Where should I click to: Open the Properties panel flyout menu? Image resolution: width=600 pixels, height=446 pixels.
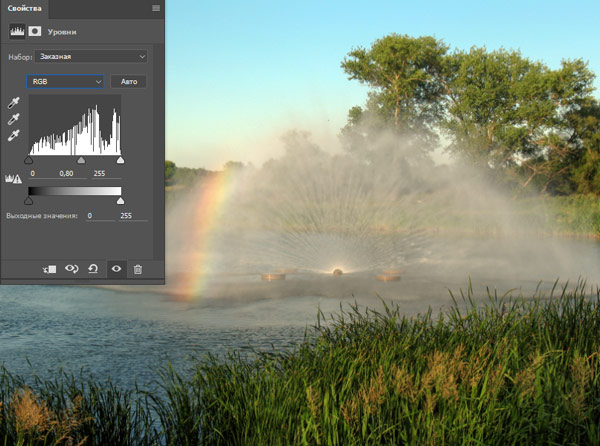coord(156,8)
